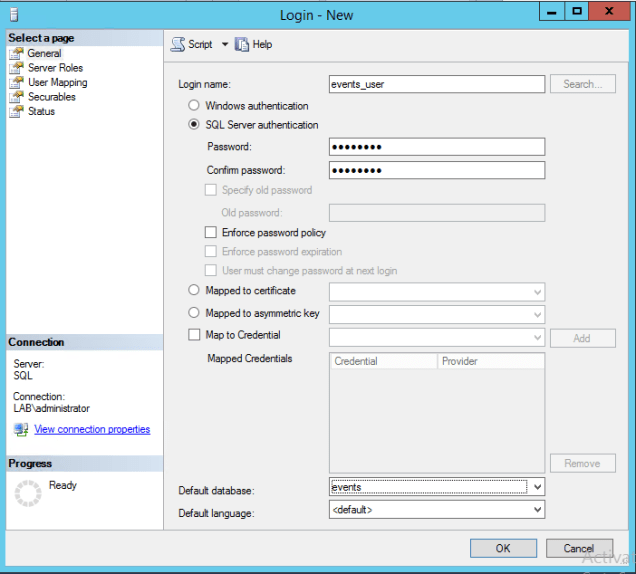Image resolution: width=636 pixels, height=574 pixels.
Task: Toggle Map to Credential checkbox
Action: (x=194, y=335)
